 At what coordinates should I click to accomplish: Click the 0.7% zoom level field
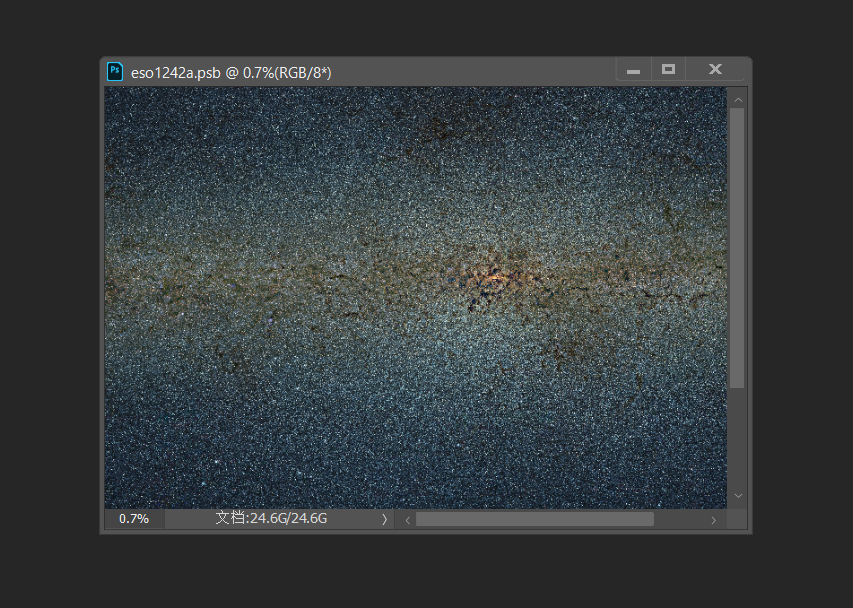point(134,519)
